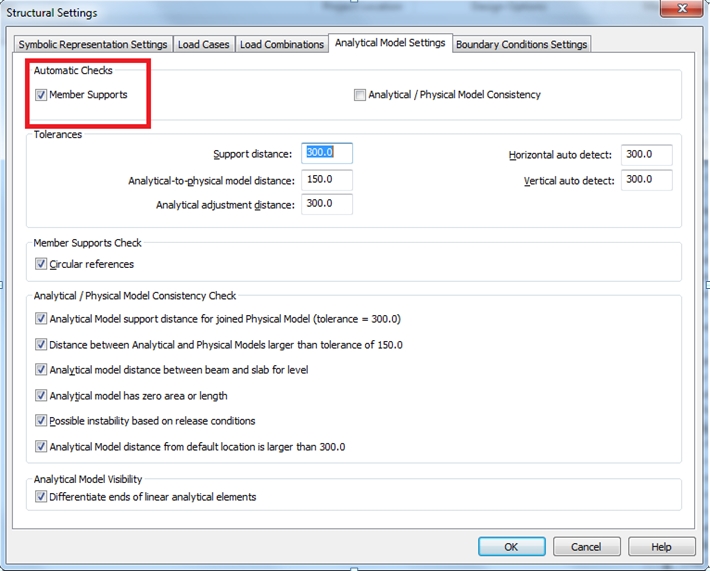Screen dimensions: 710x571
Task: Uncheck Differentiate ends of linear analytical elements
Action: (41, 497)
